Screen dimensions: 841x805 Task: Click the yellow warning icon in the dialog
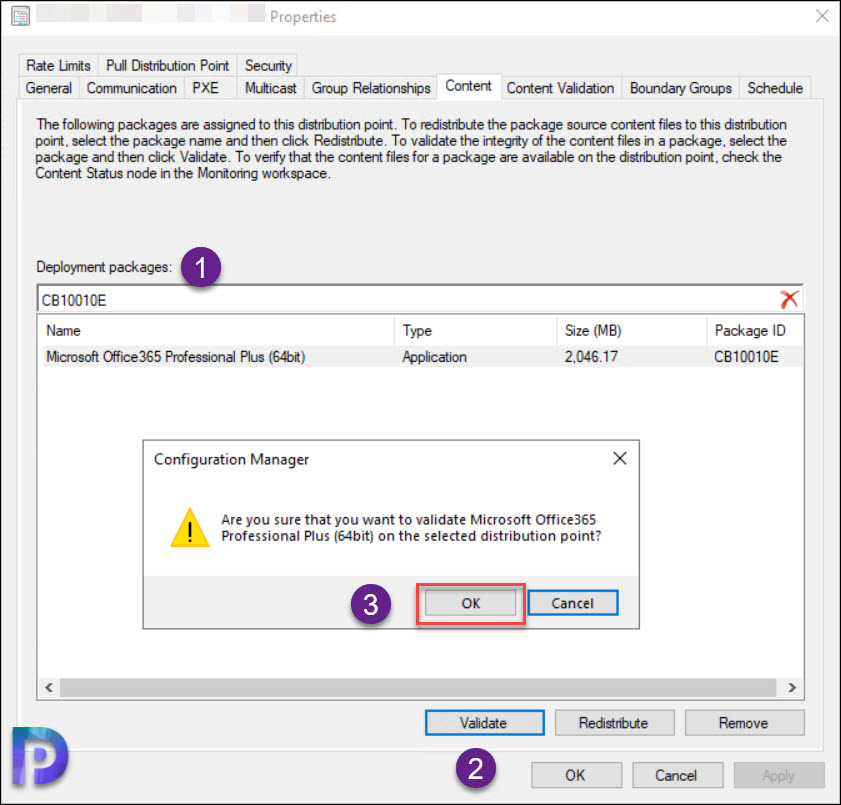190,528
